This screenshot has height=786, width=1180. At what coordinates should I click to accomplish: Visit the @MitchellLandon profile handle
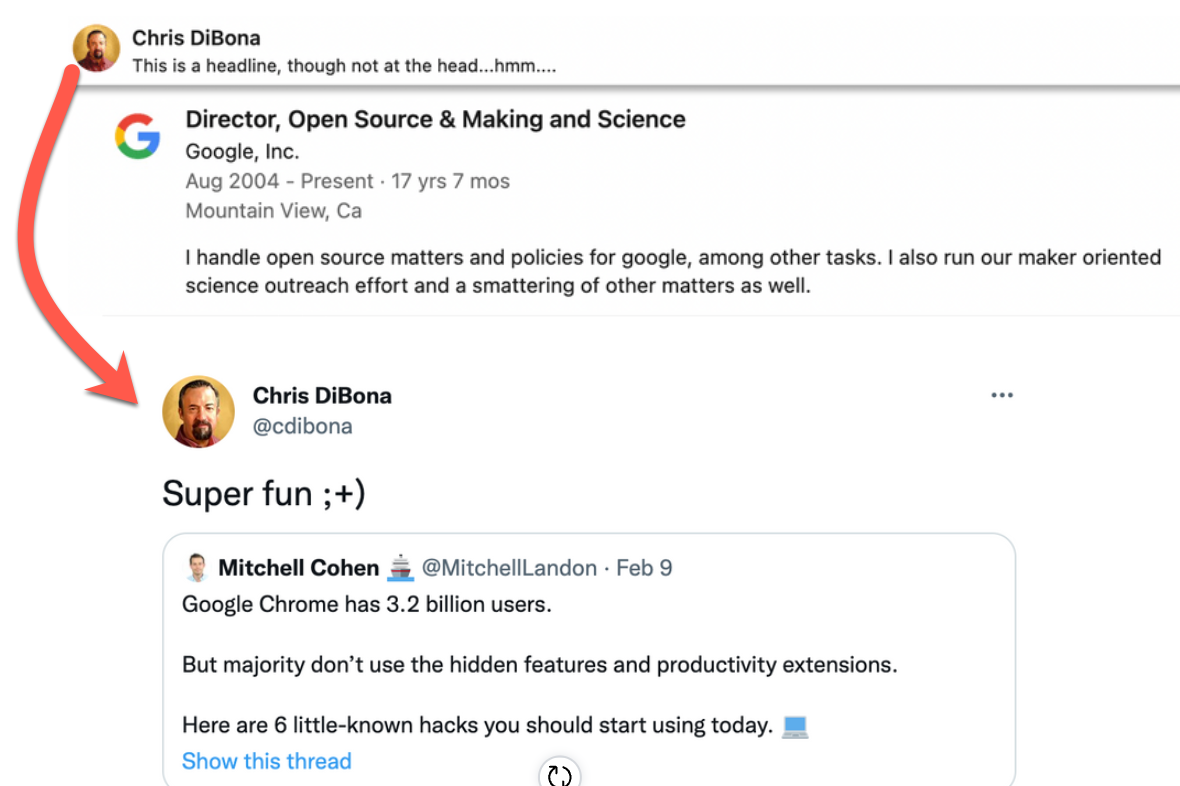pos(509,568)
